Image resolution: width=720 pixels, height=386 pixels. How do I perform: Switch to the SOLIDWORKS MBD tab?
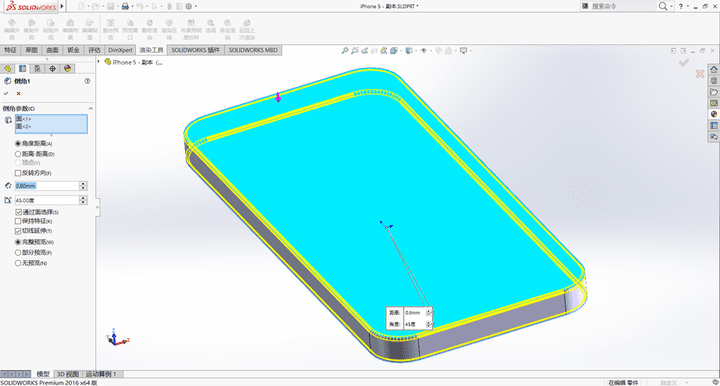coord(253,50)
